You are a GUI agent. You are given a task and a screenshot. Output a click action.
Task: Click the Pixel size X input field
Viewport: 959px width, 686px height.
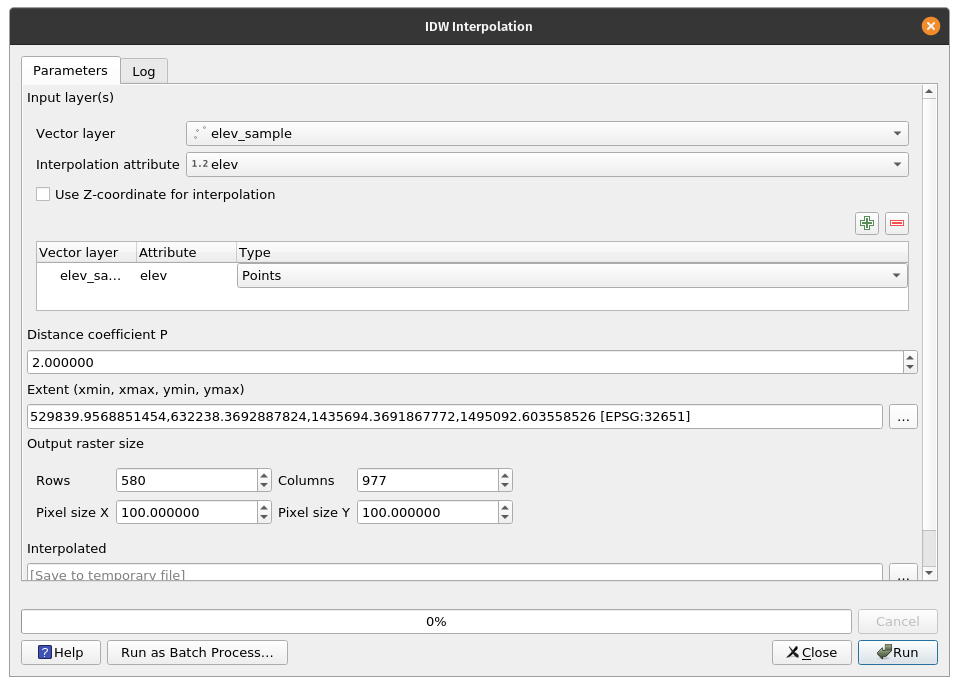(186, 512)
